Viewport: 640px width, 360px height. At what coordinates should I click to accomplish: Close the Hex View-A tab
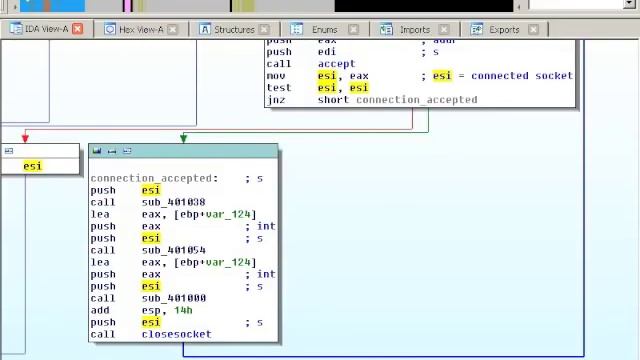173,29
